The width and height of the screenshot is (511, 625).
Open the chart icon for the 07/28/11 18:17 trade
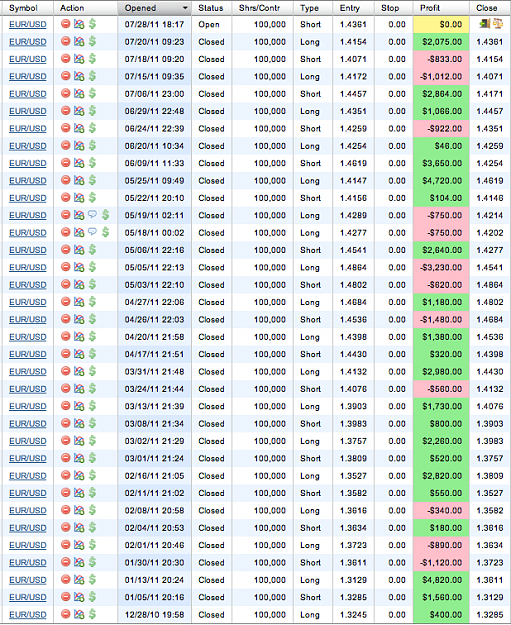click(79, 24)
